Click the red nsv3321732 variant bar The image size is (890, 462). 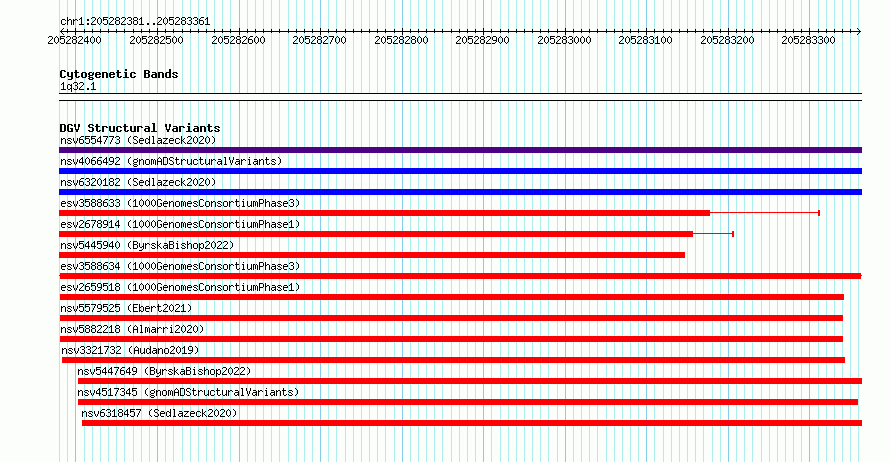pos(454,360)
